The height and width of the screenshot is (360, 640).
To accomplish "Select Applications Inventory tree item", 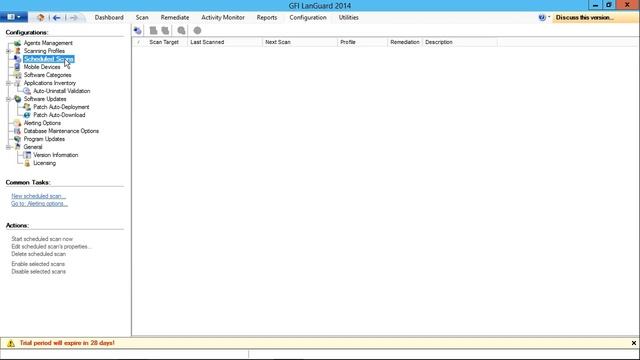I will [49, 83].
